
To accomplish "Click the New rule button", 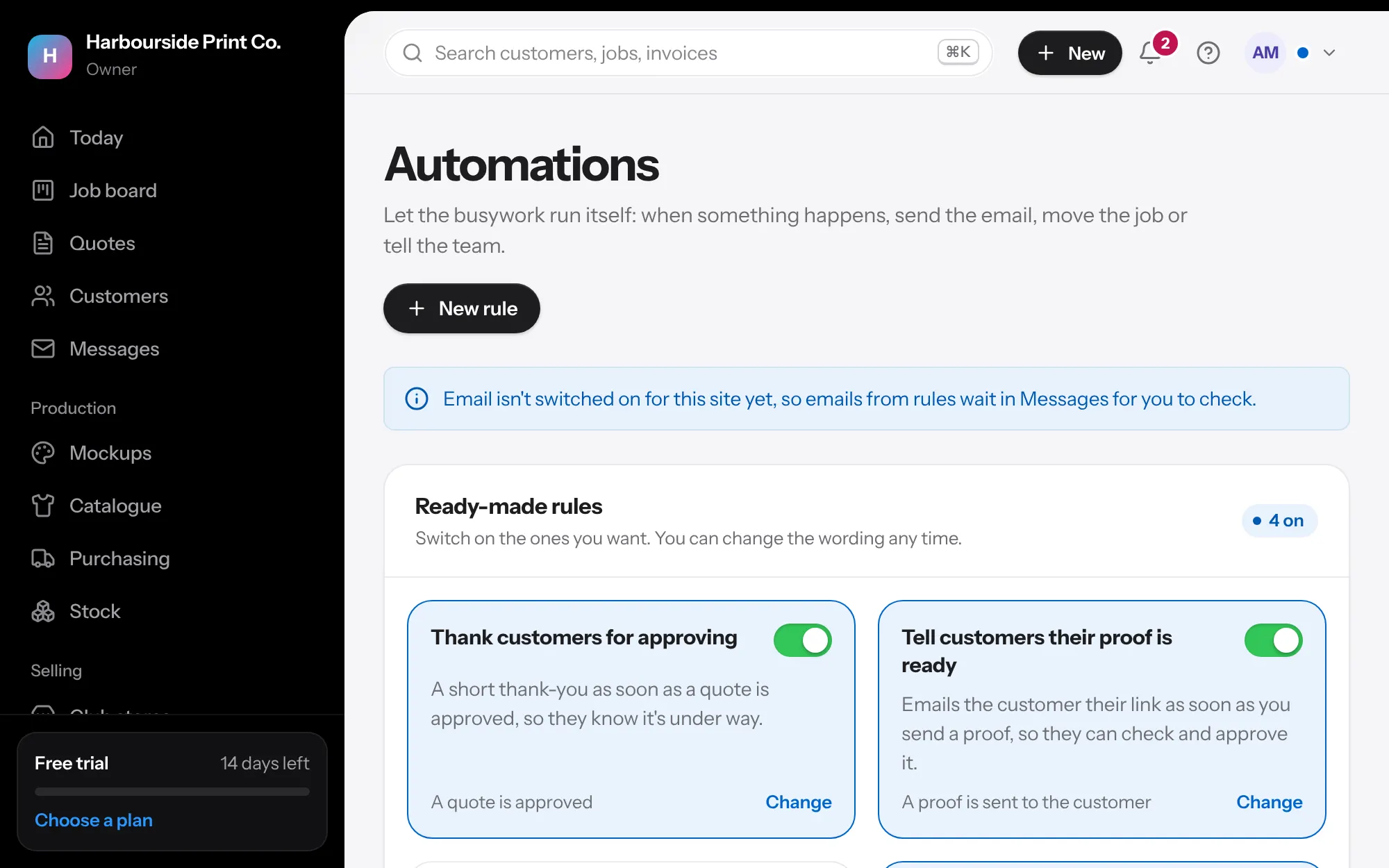I will [x=462, y=308].
